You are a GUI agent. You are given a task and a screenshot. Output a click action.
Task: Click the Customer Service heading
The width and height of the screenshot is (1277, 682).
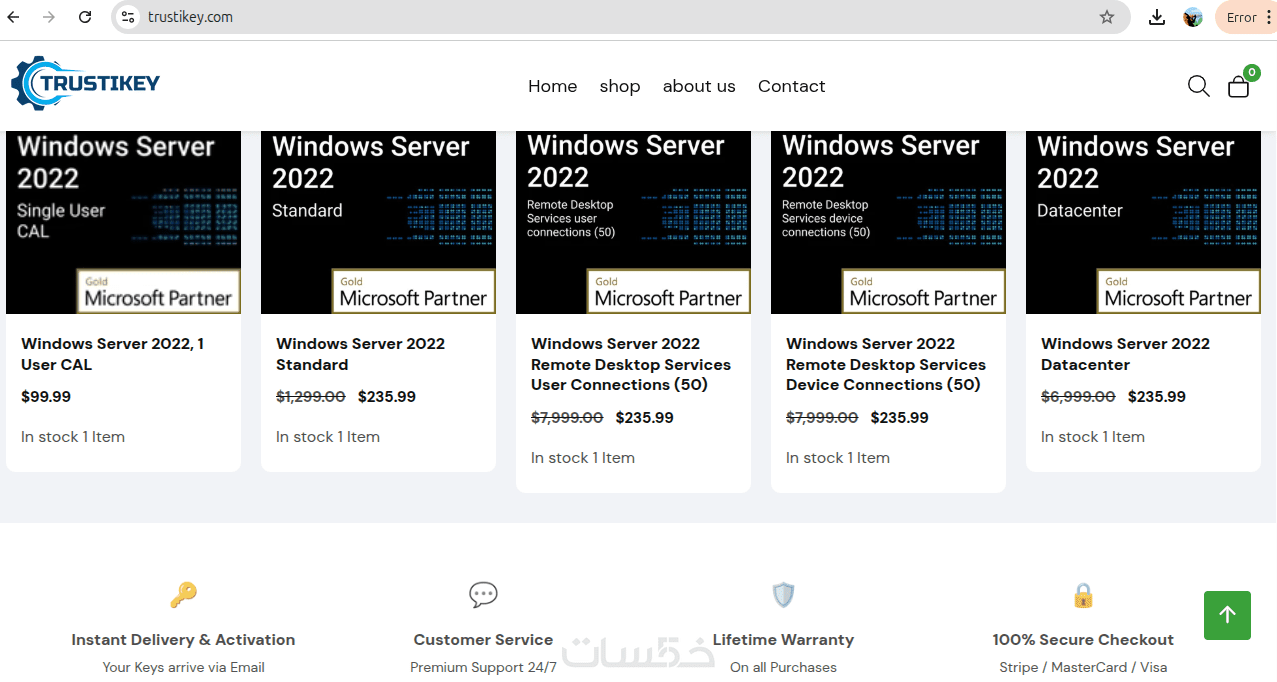click(x=483, y=640)
